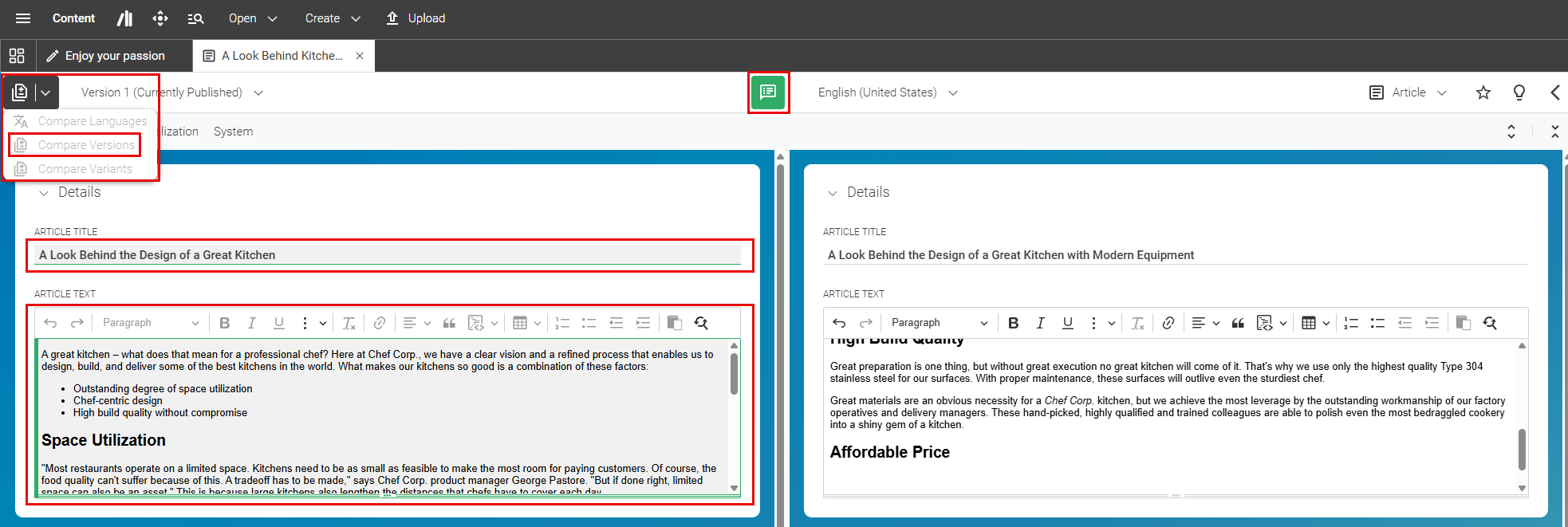Open find and replace in right editor
The height and width of the screenshot is (527, 1568).
[x=1490, y=323]
